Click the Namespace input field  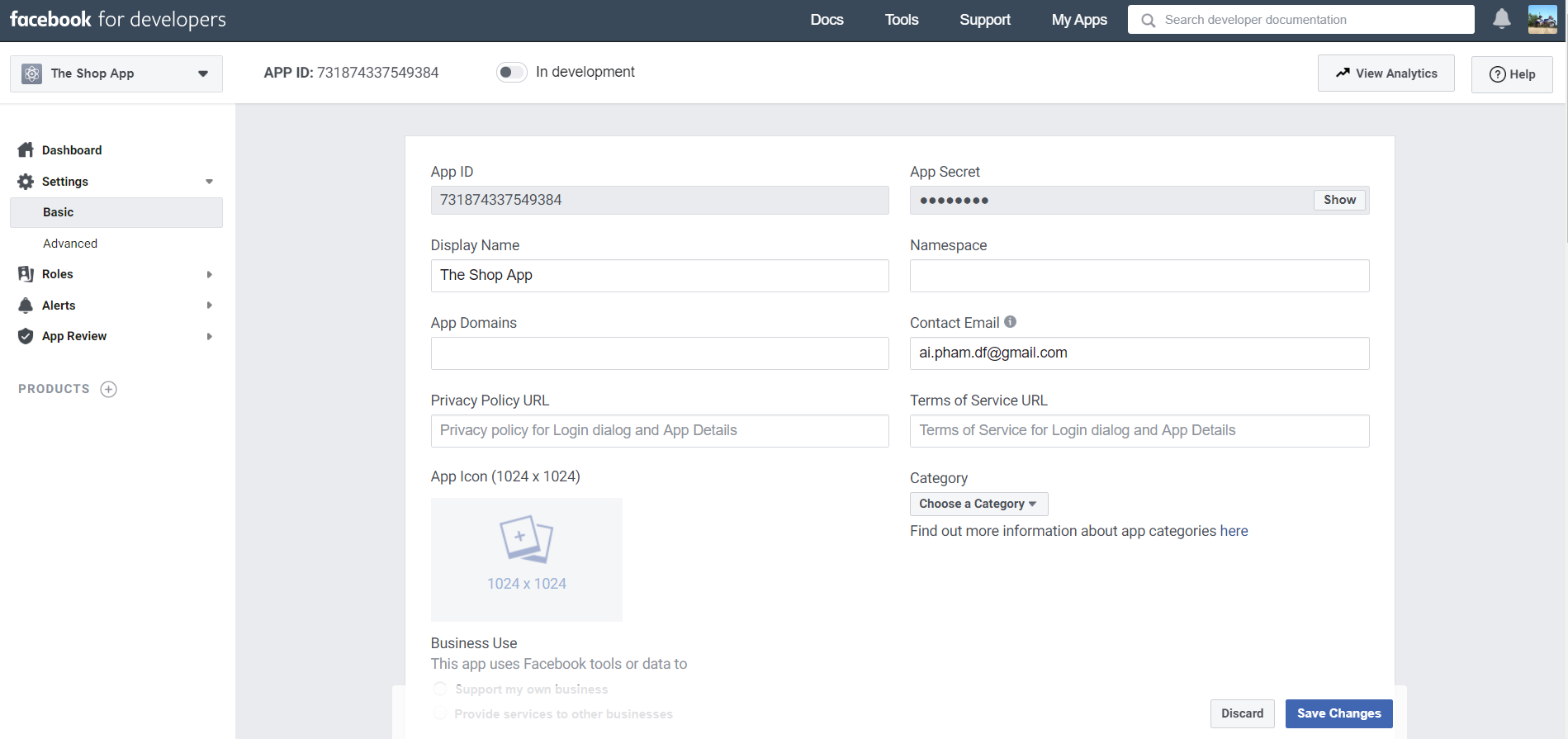click(x=1139, y=276)
